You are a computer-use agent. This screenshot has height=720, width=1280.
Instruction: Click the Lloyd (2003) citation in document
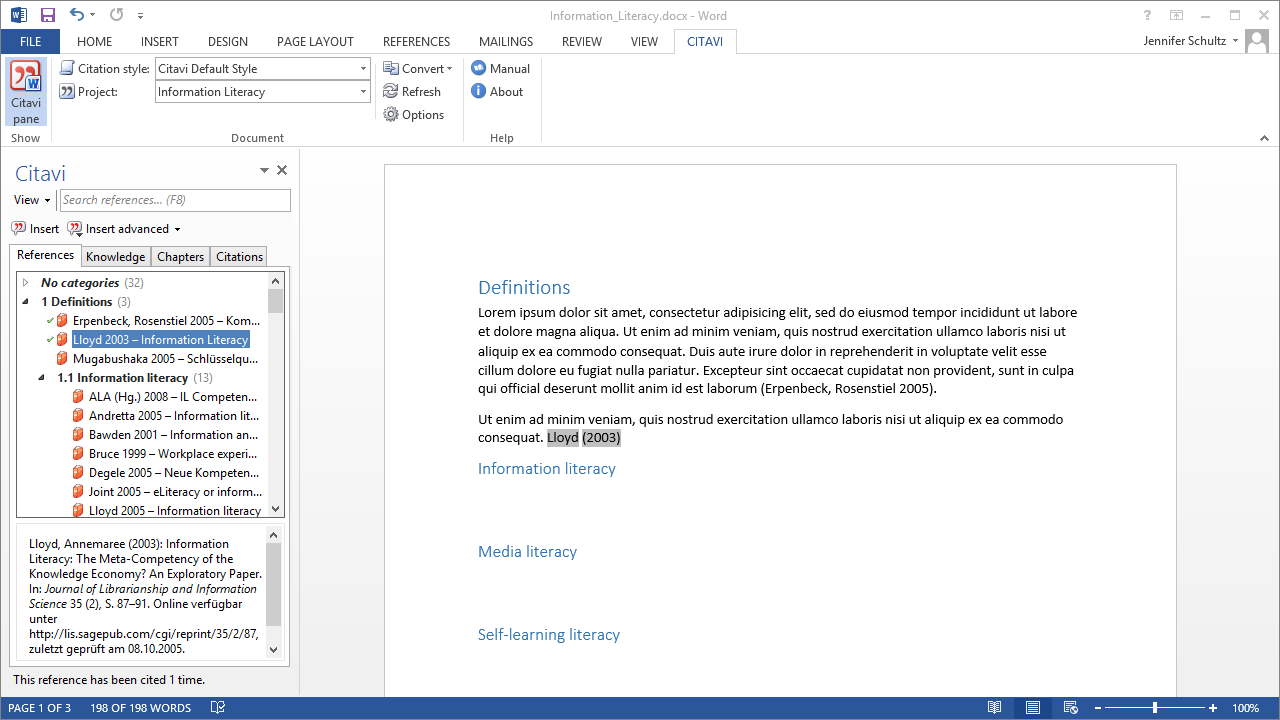tap(584, 438)
